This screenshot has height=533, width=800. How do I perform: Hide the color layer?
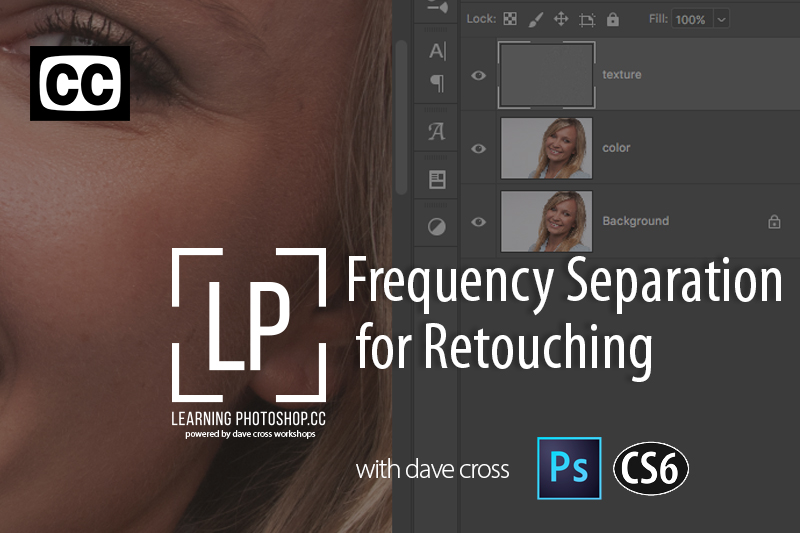click(x=478, y=148)
